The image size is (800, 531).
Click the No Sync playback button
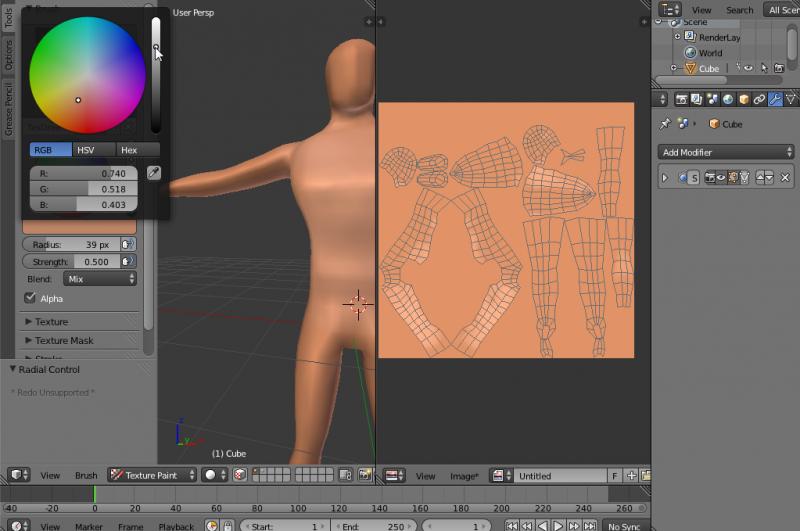point(623,526)
